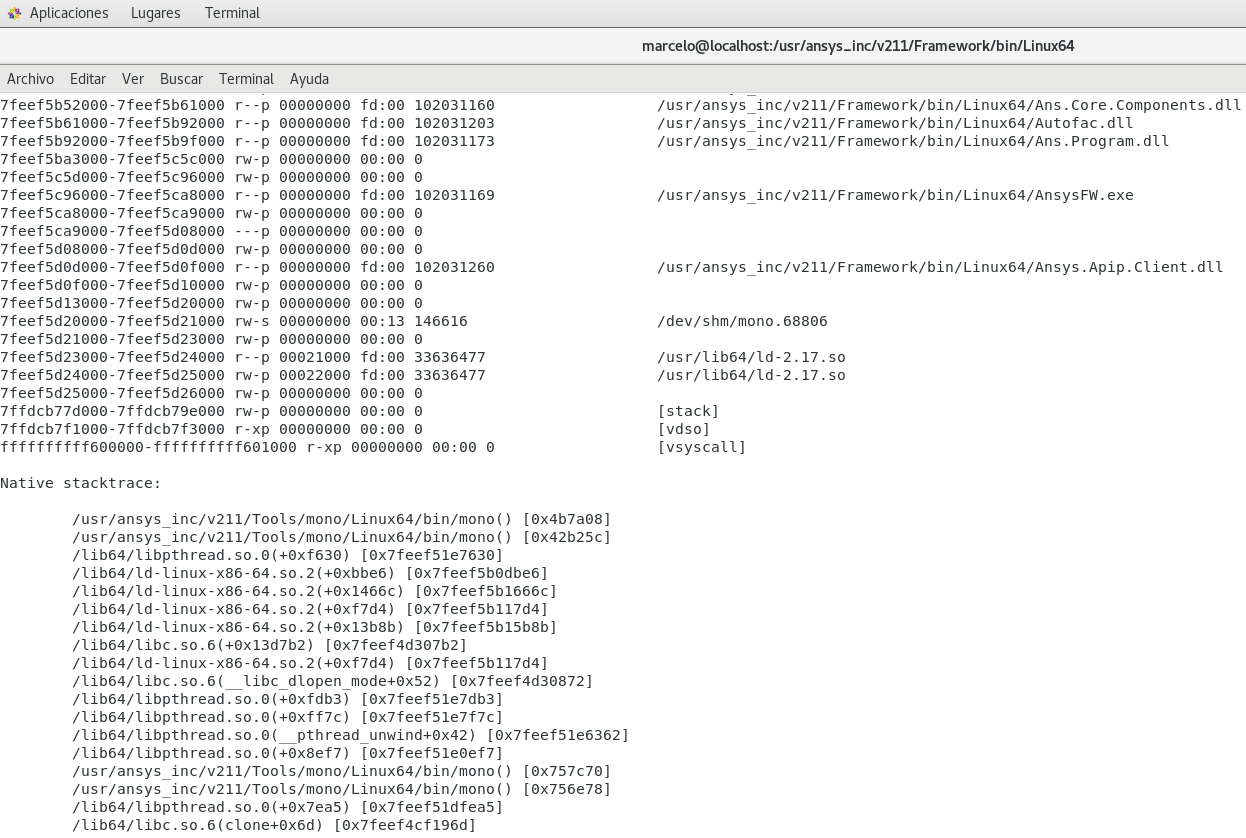Open the Buscar menu
The height and width of the screenshot is (838, 1246).
181,79
